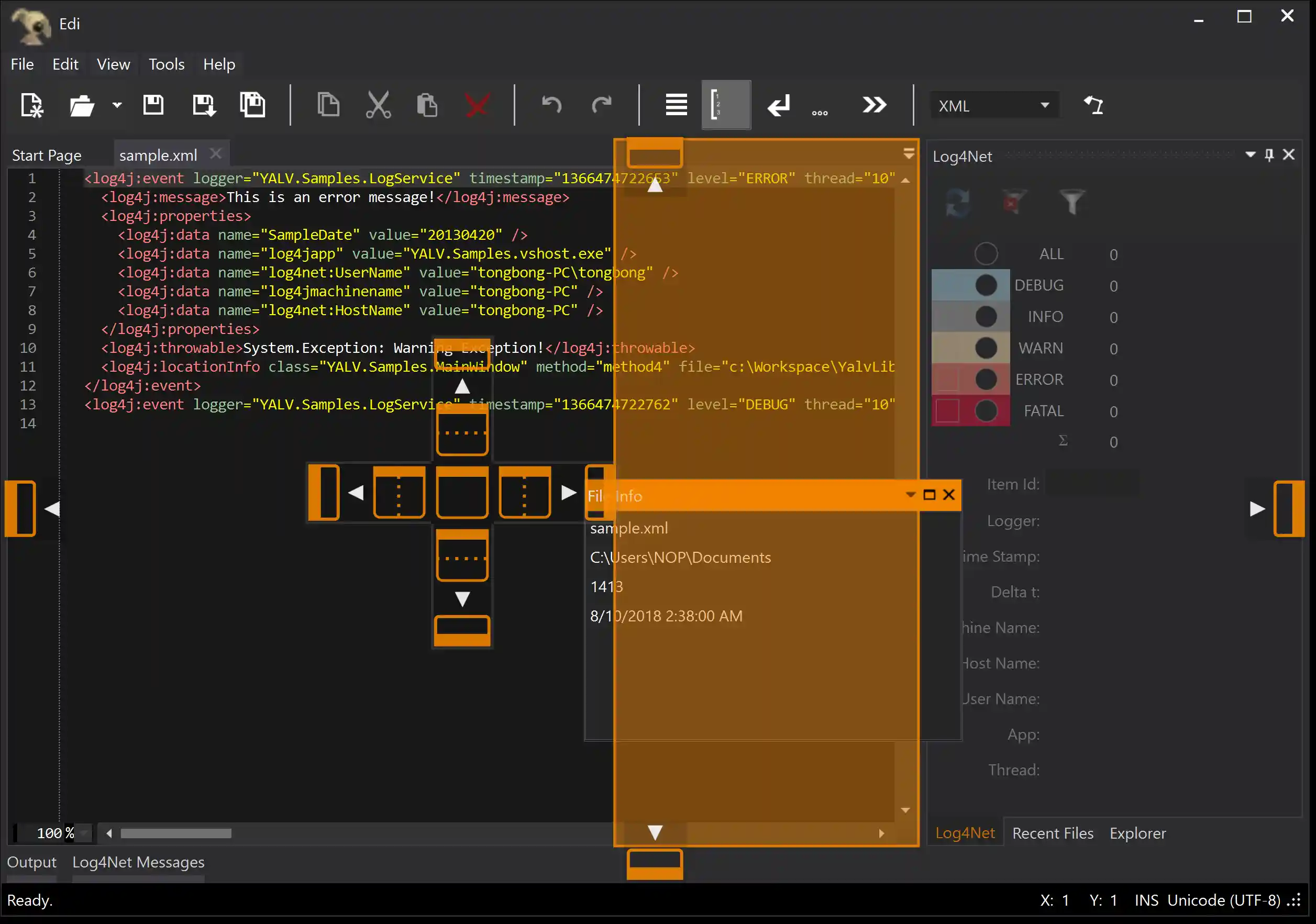The width and height of the screenshot is (1316, 924).
Task: Undo the last edit
Action: (x=551, y=105)
